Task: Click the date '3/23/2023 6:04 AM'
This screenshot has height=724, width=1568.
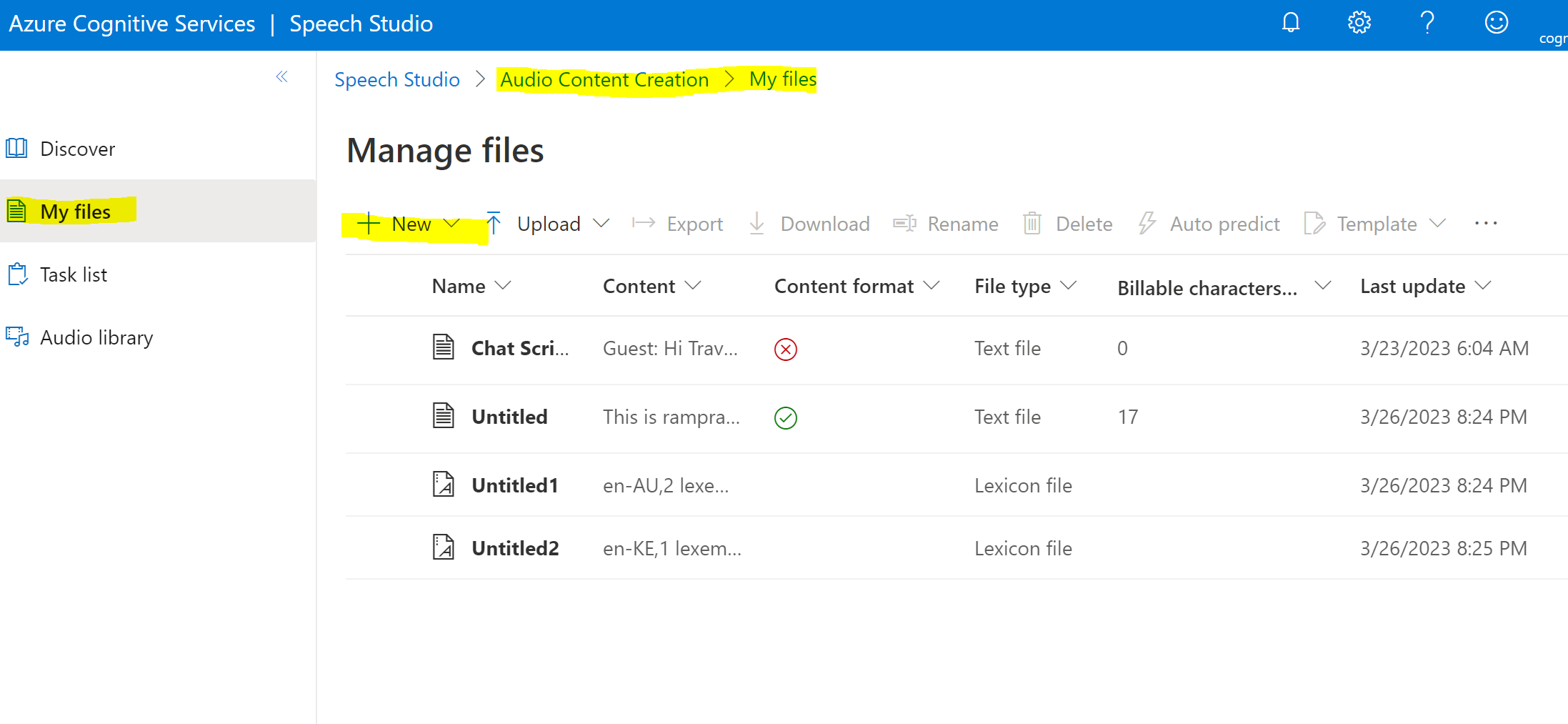Action: tap(1444, 348)
